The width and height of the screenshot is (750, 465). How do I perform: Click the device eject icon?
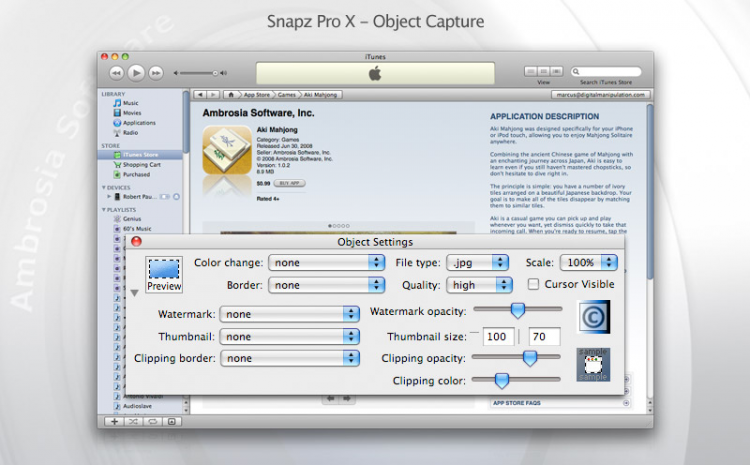pos(176,197)
